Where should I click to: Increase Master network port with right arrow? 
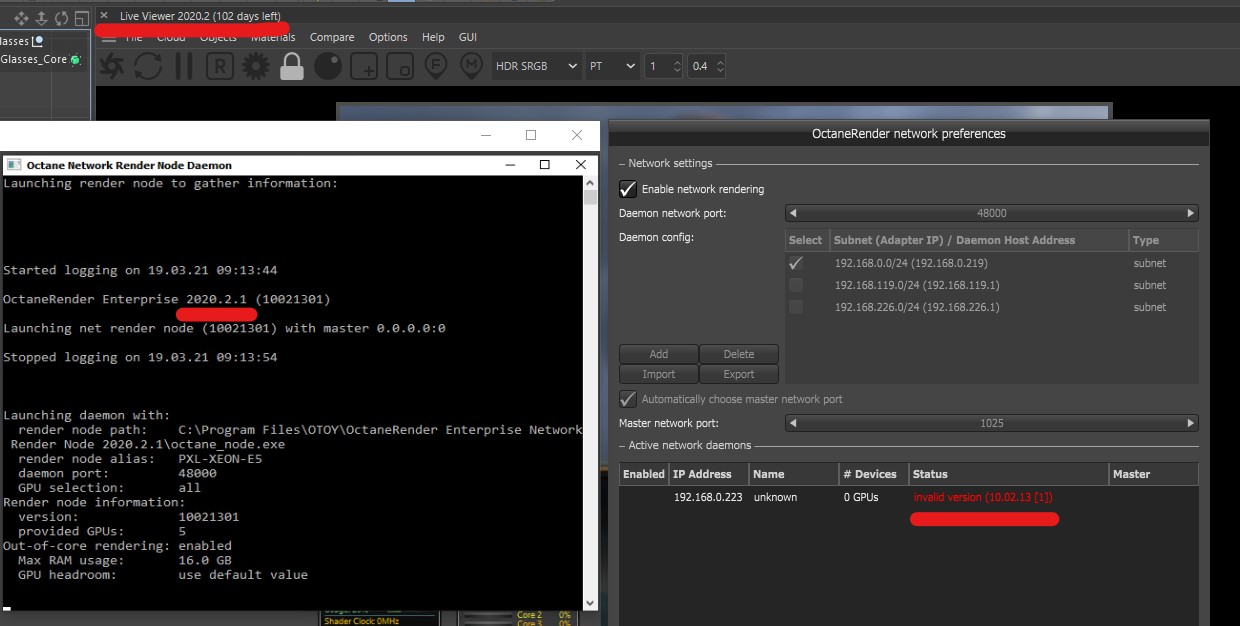[x=1191, y=423]
